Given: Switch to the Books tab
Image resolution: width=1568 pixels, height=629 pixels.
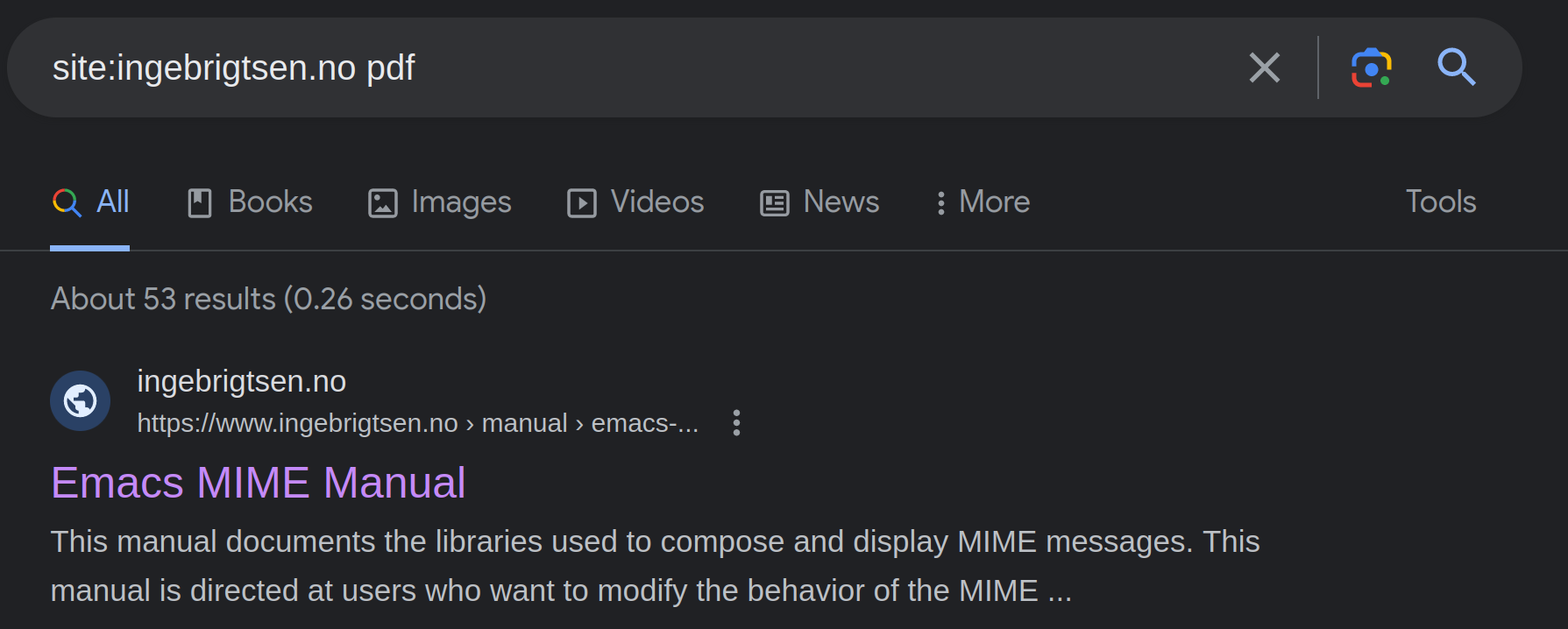Looking at the screenshot, I should point(250,202).
